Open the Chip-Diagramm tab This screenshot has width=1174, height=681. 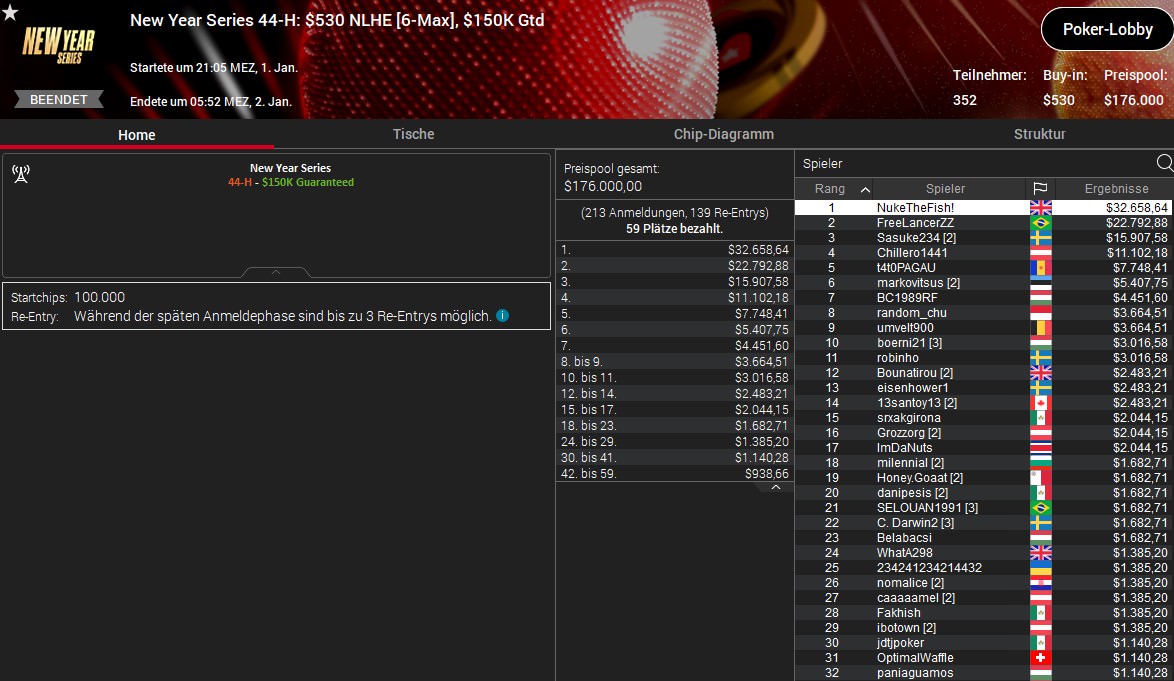click(x=723, y=134)
